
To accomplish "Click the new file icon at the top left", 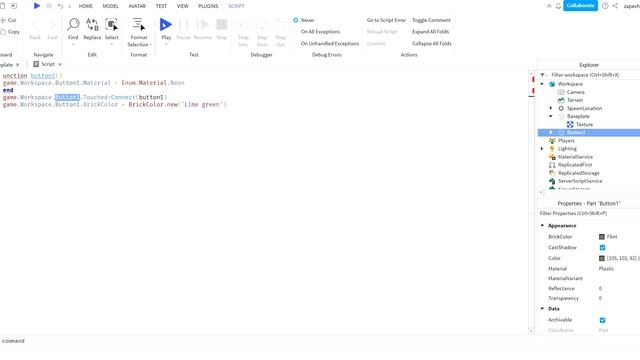I will tap(2, 6).
